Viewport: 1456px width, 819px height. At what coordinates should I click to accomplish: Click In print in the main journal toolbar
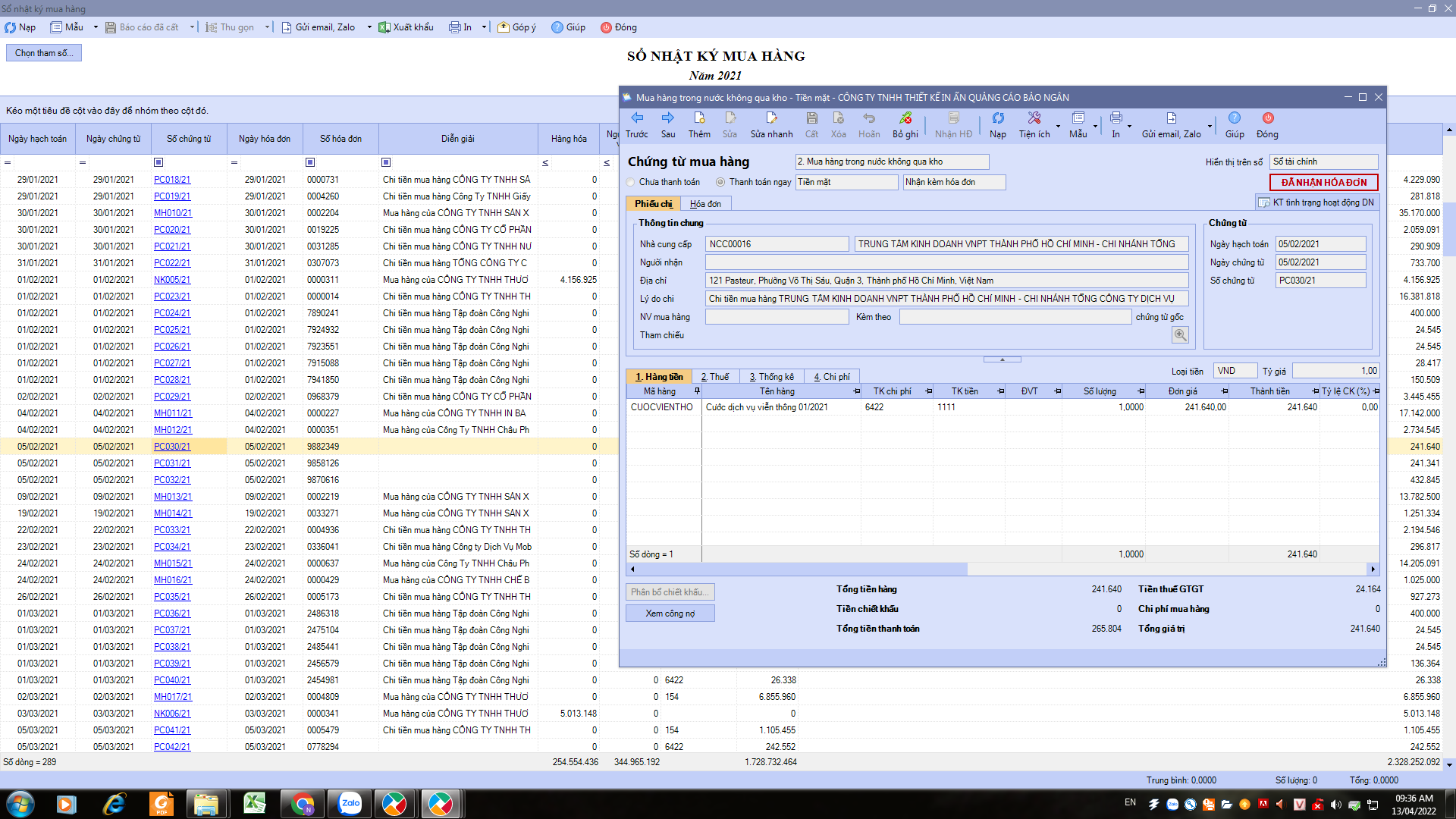click(460, 27)
